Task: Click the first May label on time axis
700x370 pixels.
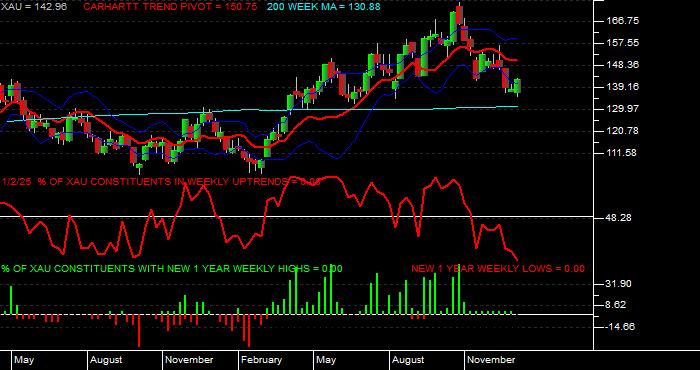Action: click(24, 360)
